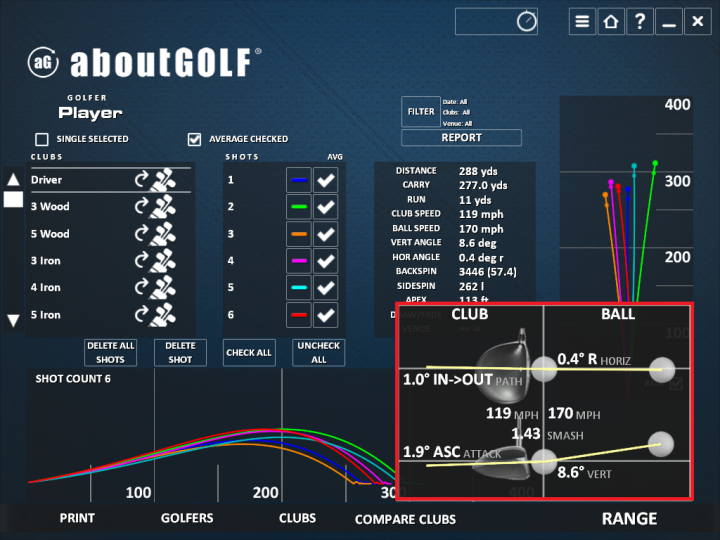Viewport: 720px width, 540px height.
Task: Click the 1.43 smash factor value
Action: click(526, 433)
